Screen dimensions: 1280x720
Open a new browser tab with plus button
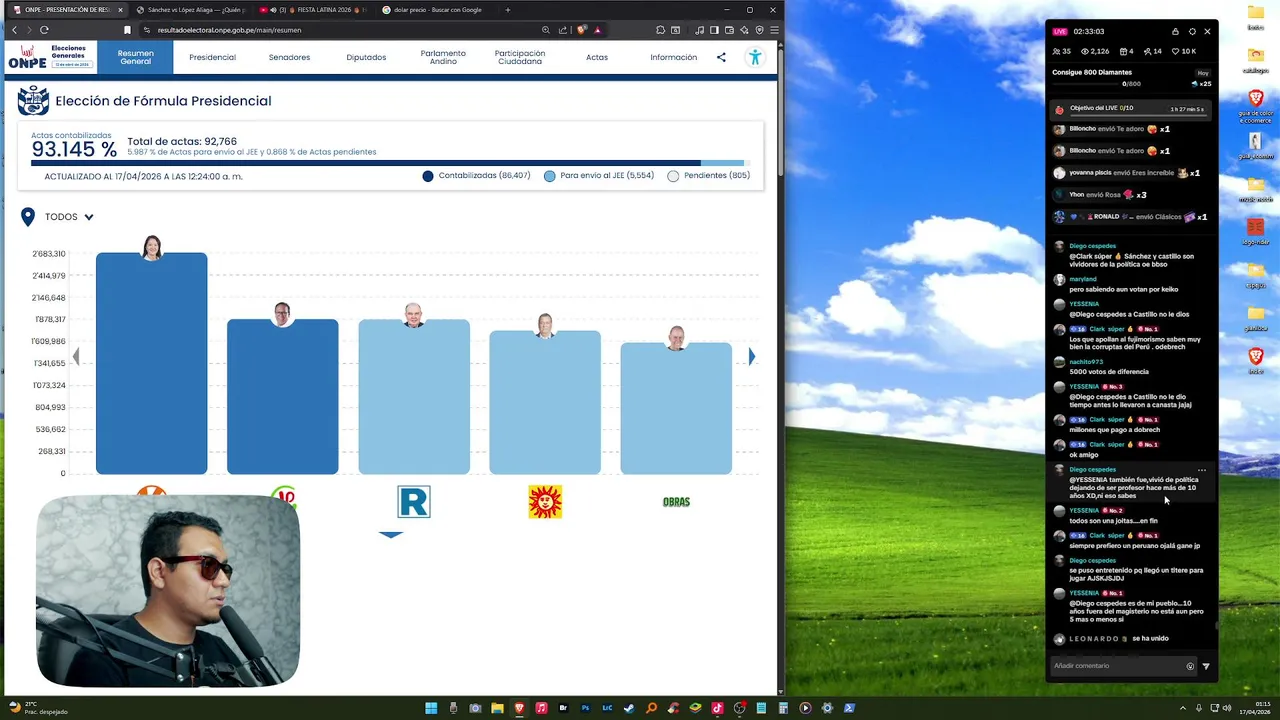pos(507,10)
